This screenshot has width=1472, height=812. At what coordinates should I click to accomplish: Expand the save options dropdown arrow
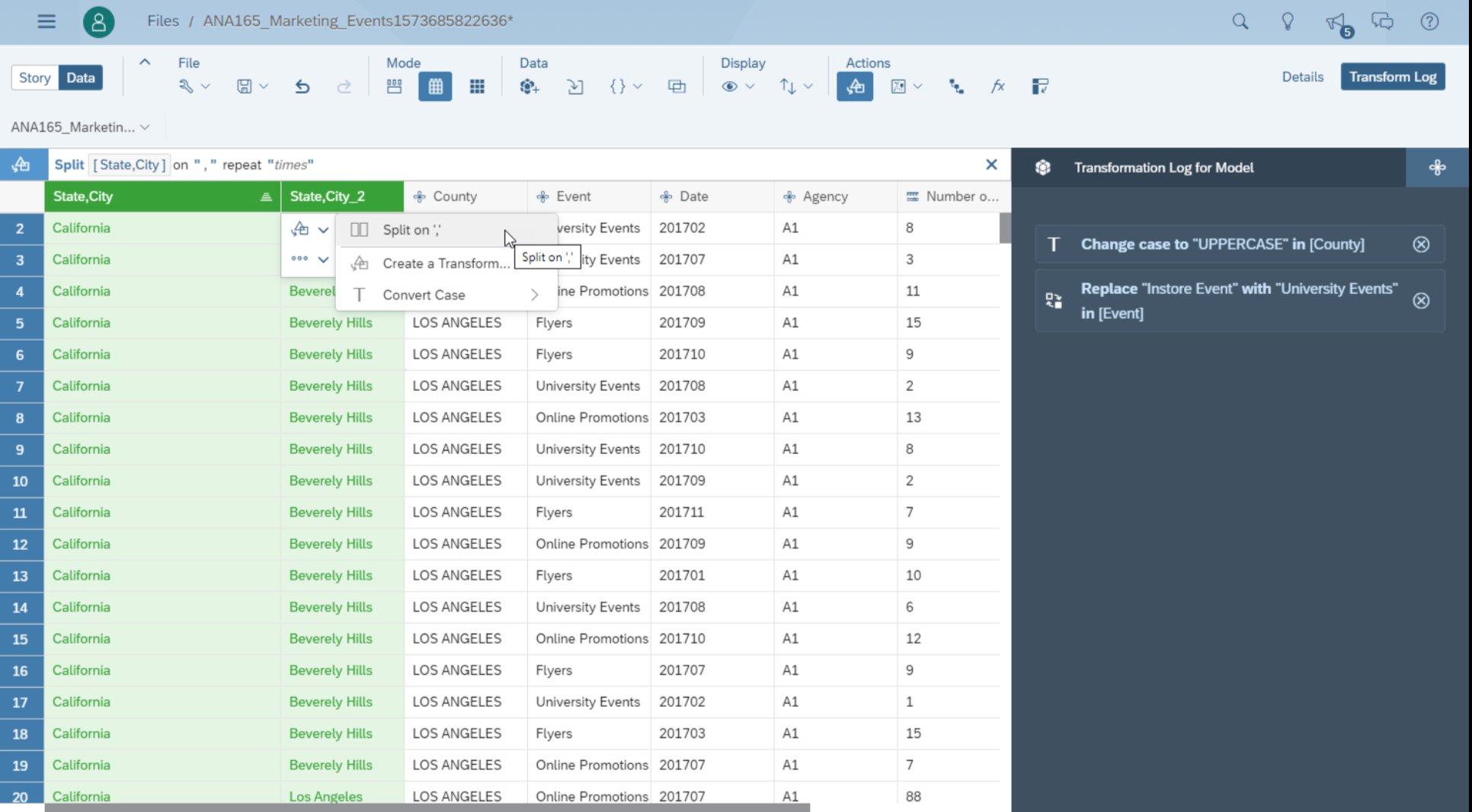tap(264, 87)
